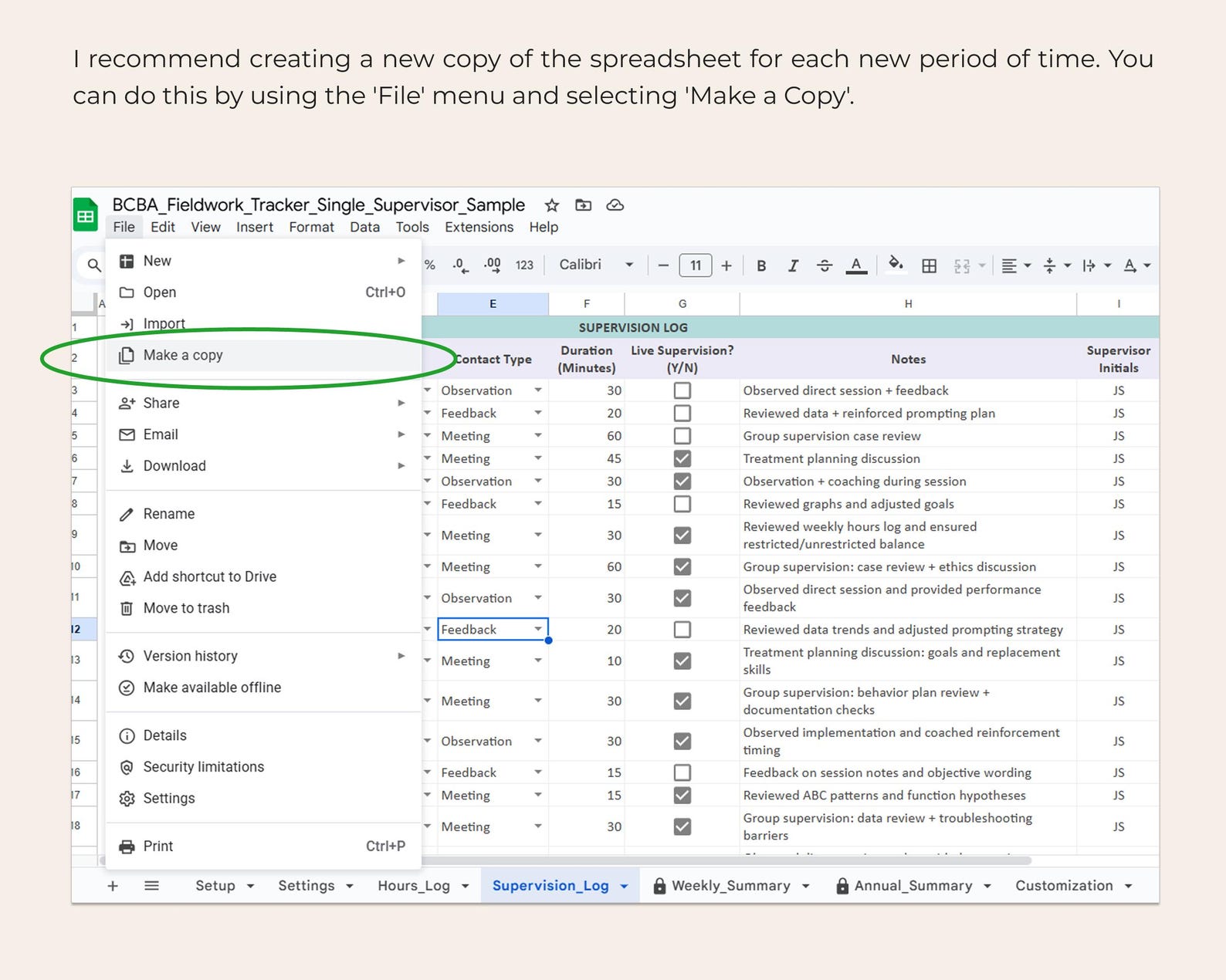1226x980 pixels.
Task: Toggle checkbox for Reviewed graphs and adjusted goals
Action: [x=682, y=504]
